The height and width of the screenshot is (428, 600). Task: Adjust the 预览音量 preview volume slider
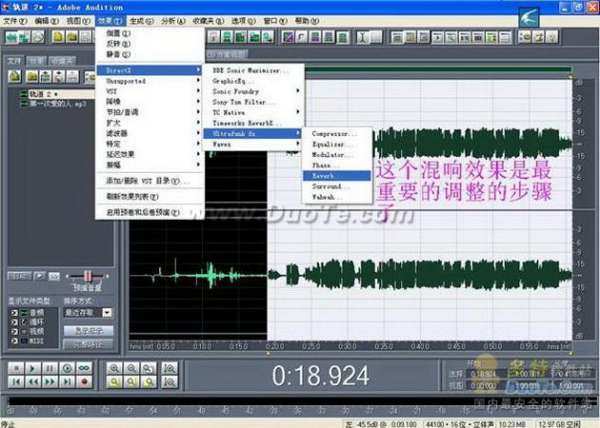(87, 276)
